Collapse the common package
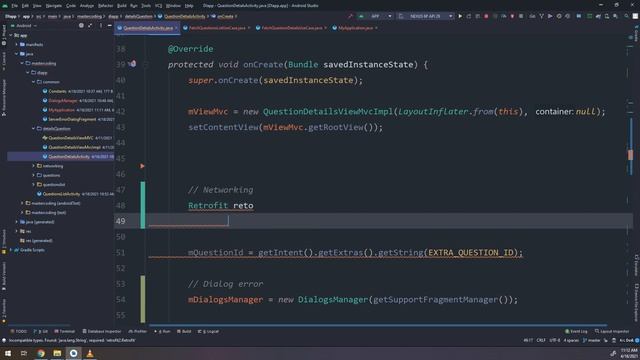Screen dimensions: 640x360 click(33, 82)
